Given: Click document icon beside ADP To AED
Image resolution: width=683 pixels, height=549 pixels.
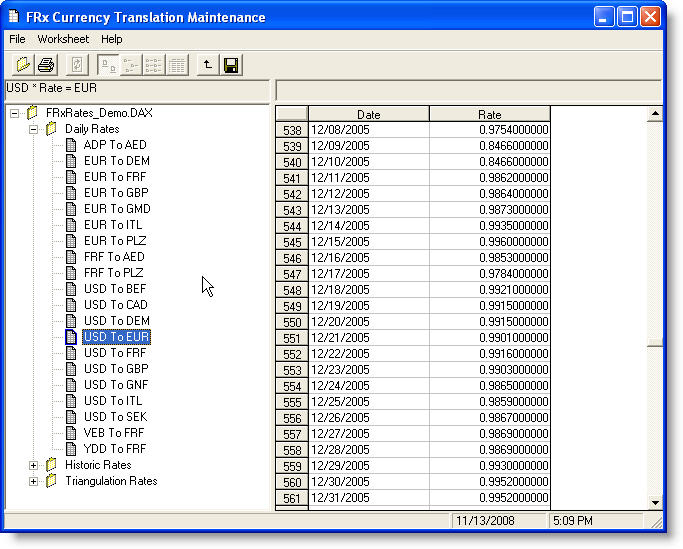Looking at the screenshot, I should point(71,145).
